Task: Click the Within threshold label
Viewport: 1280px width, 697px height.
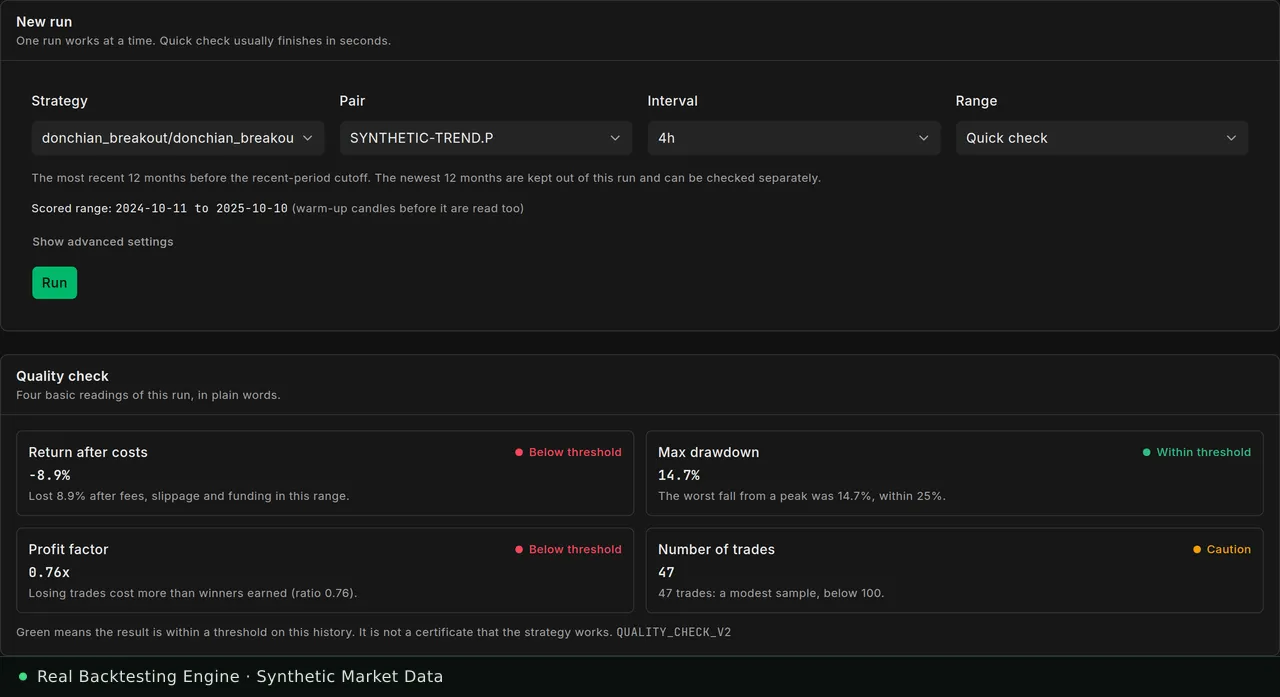Action: coord(1204,453)
